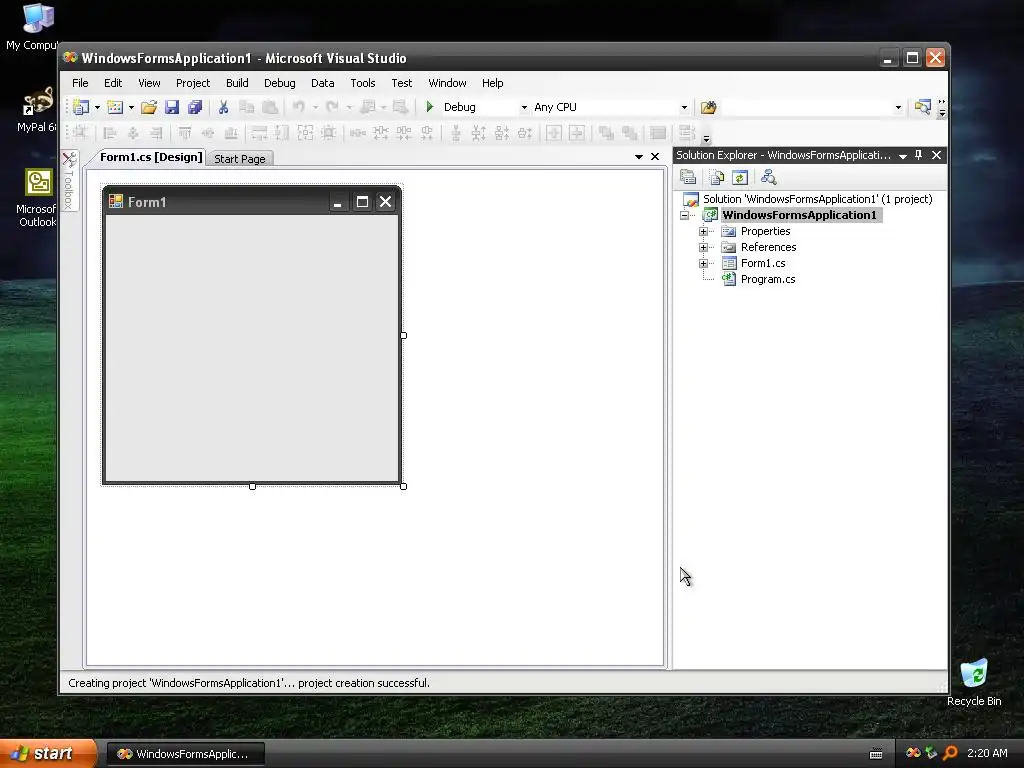The height and width of the screenshot is (768, 1024).
Task: Click the View Class Diagram icon
Action: (x=769, y=177)
